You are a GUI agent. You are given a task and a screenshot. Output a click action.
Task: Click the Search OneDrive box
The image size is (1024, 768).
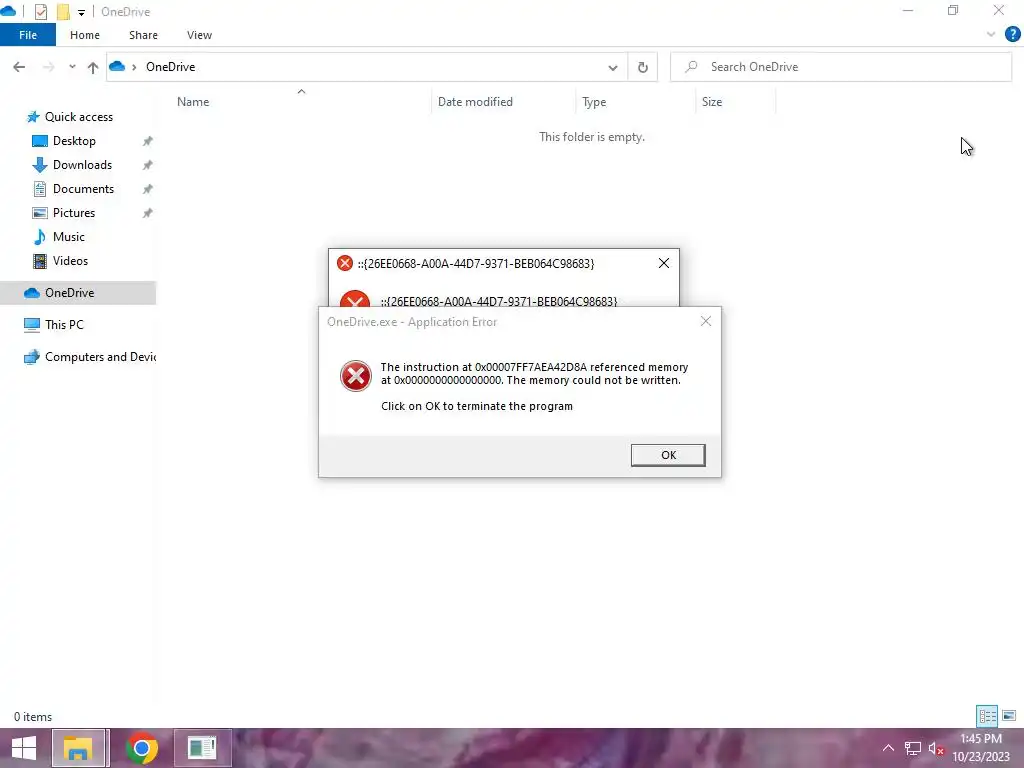(840, 67)
